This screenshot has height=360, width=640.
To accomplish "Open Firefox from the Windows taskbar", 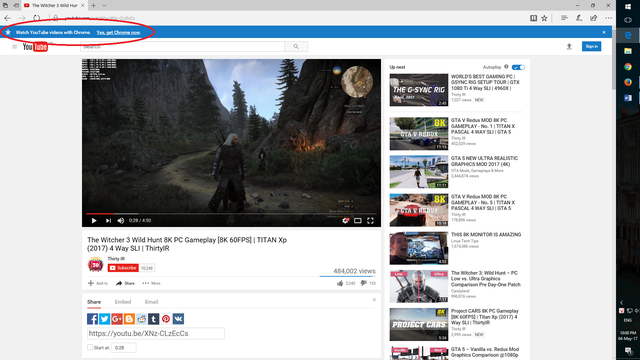I will [x=628, y=82].
